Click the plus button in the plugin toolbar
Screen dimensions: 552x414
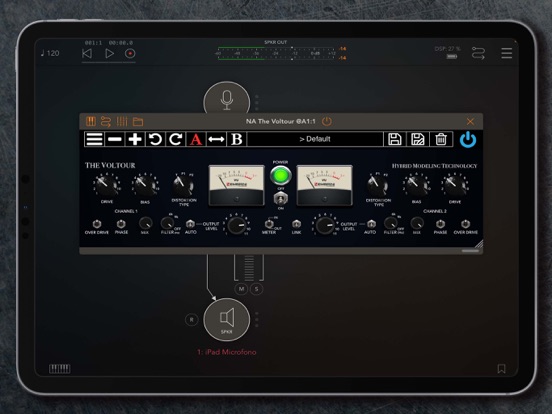(135, 139)
